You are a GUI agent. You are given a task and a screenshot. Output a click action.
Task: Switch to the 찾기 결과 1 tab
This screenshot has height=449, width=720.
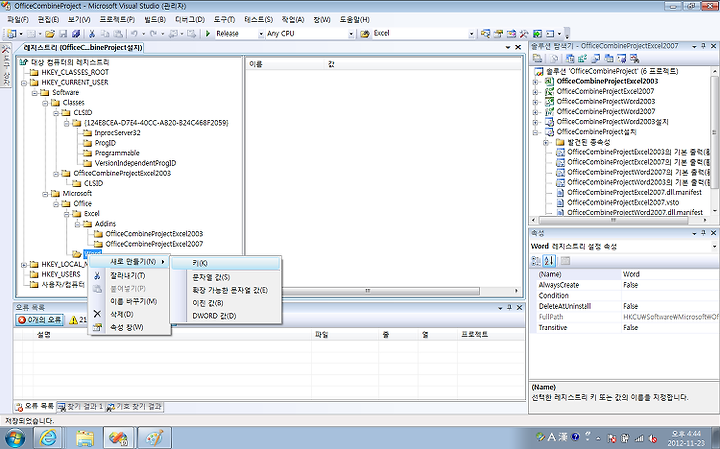point(81,407)
